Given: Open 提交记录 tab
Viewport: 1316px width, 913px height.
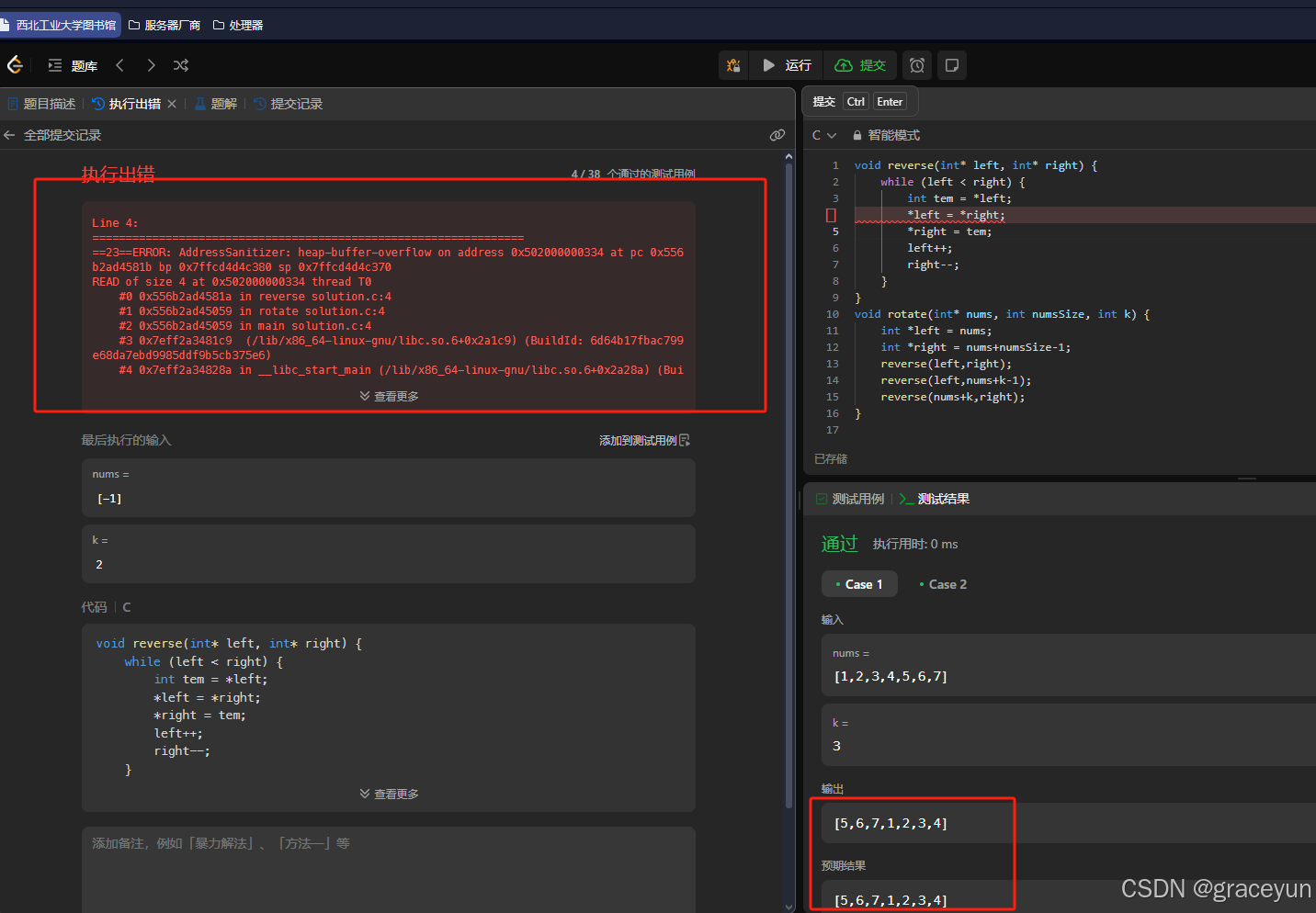Looking at the screenshot, I should (x=289, y=104).
